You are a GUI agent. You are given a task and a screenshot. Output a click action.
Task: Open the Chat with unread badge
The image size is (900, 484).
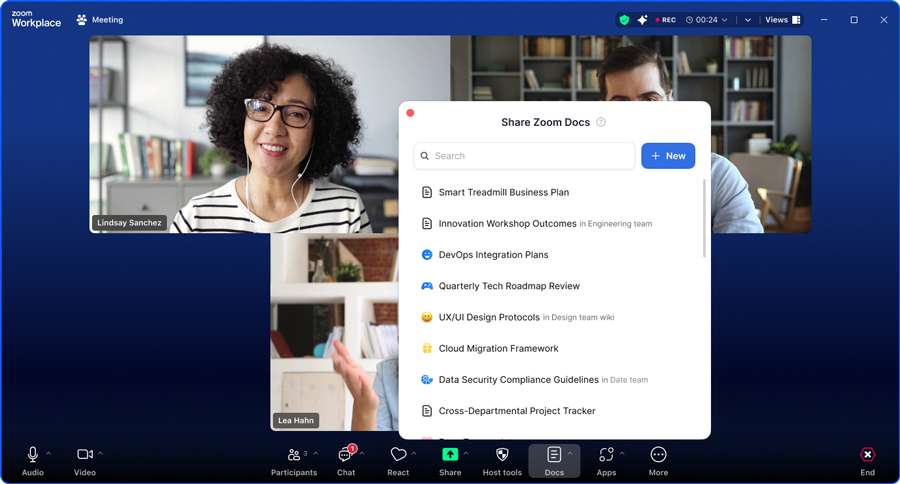pyautogui.click(x=346, y=455)
